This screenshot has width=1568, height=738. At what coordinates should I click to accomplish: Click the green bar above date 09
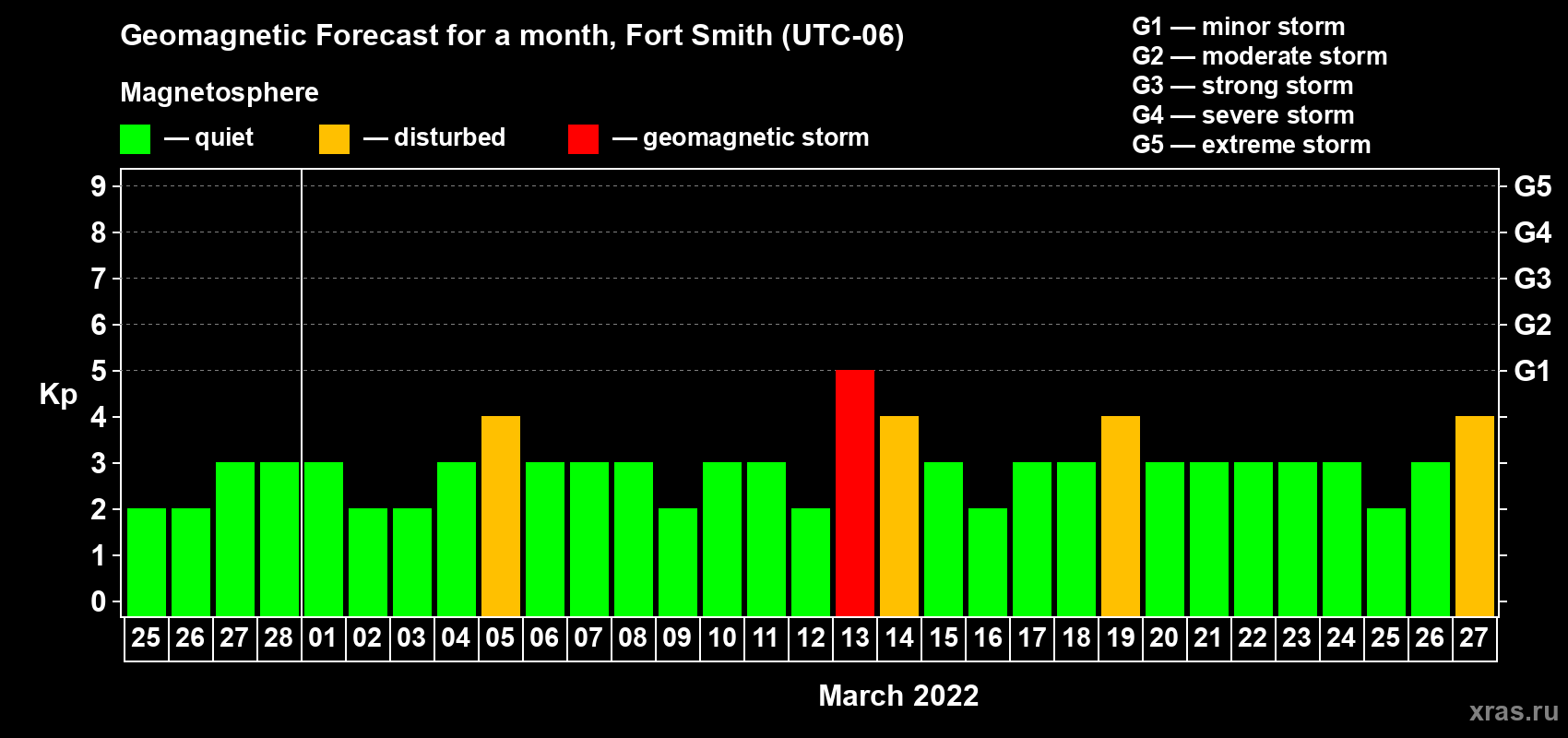tap(678, 562)
